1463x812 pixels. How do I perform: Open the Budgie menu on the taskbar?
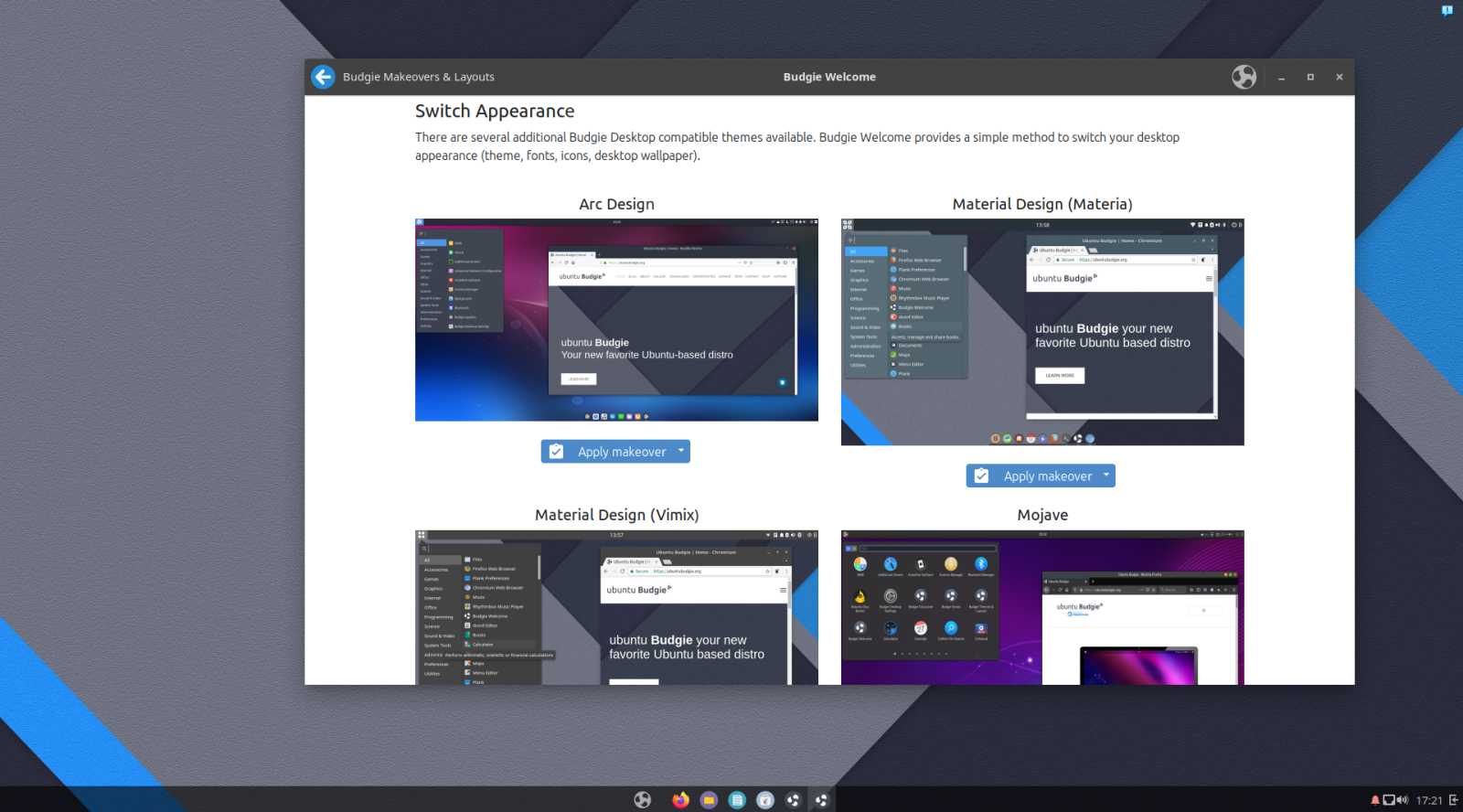click(x=643, y=800)
